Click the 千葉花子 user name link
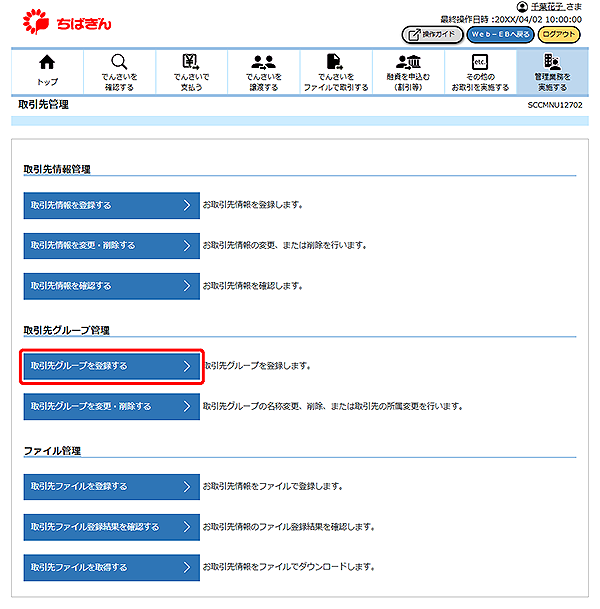The image size is (600, 609). (x=548, y=7)
